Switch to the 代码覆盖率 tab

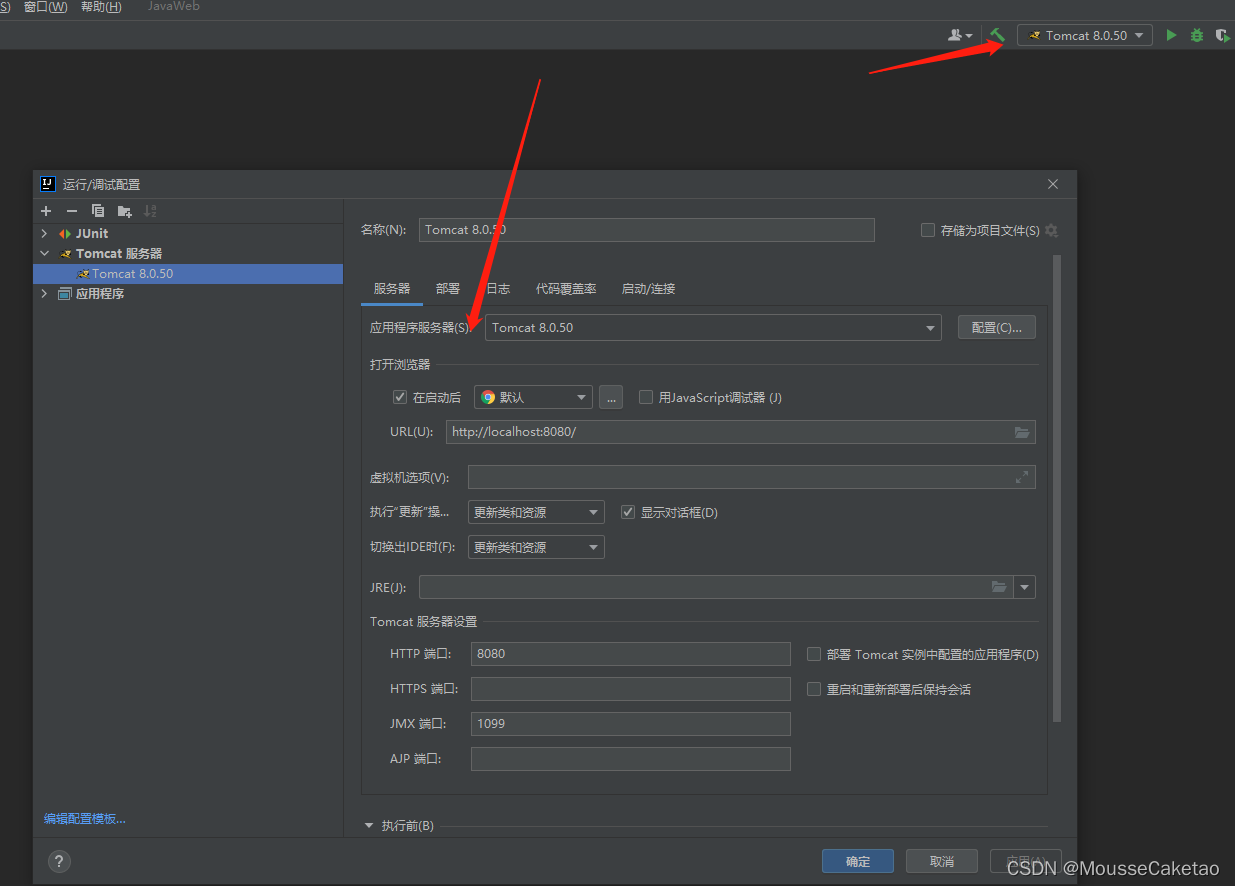point(566,288)
